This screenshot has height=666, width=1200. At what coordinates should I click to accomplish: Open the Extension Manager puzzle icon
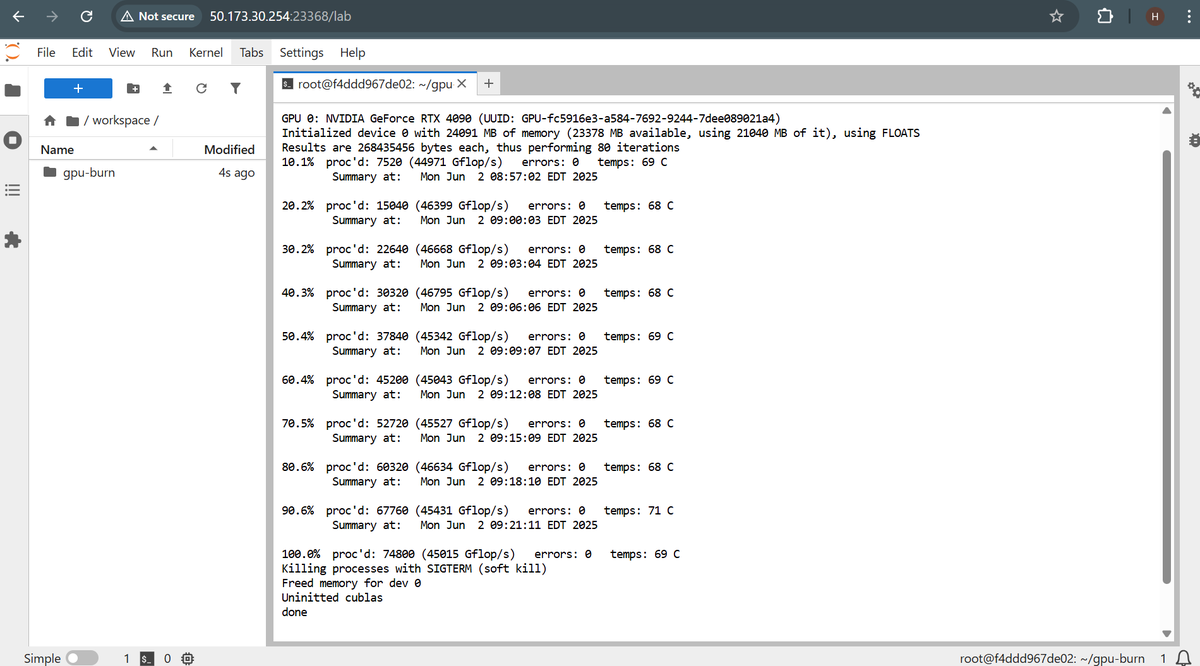point(12,240)
